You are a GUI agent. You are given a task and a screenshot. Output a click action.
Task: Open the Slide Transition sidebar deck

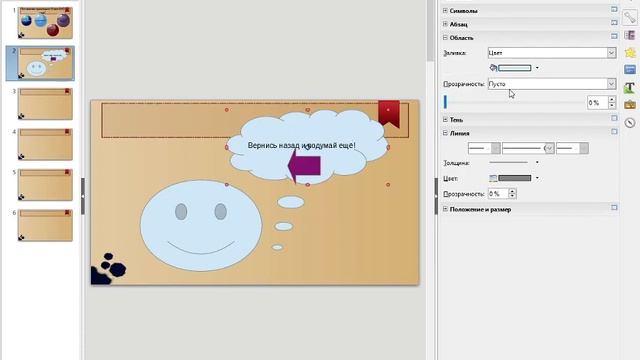tap(630, 36)
